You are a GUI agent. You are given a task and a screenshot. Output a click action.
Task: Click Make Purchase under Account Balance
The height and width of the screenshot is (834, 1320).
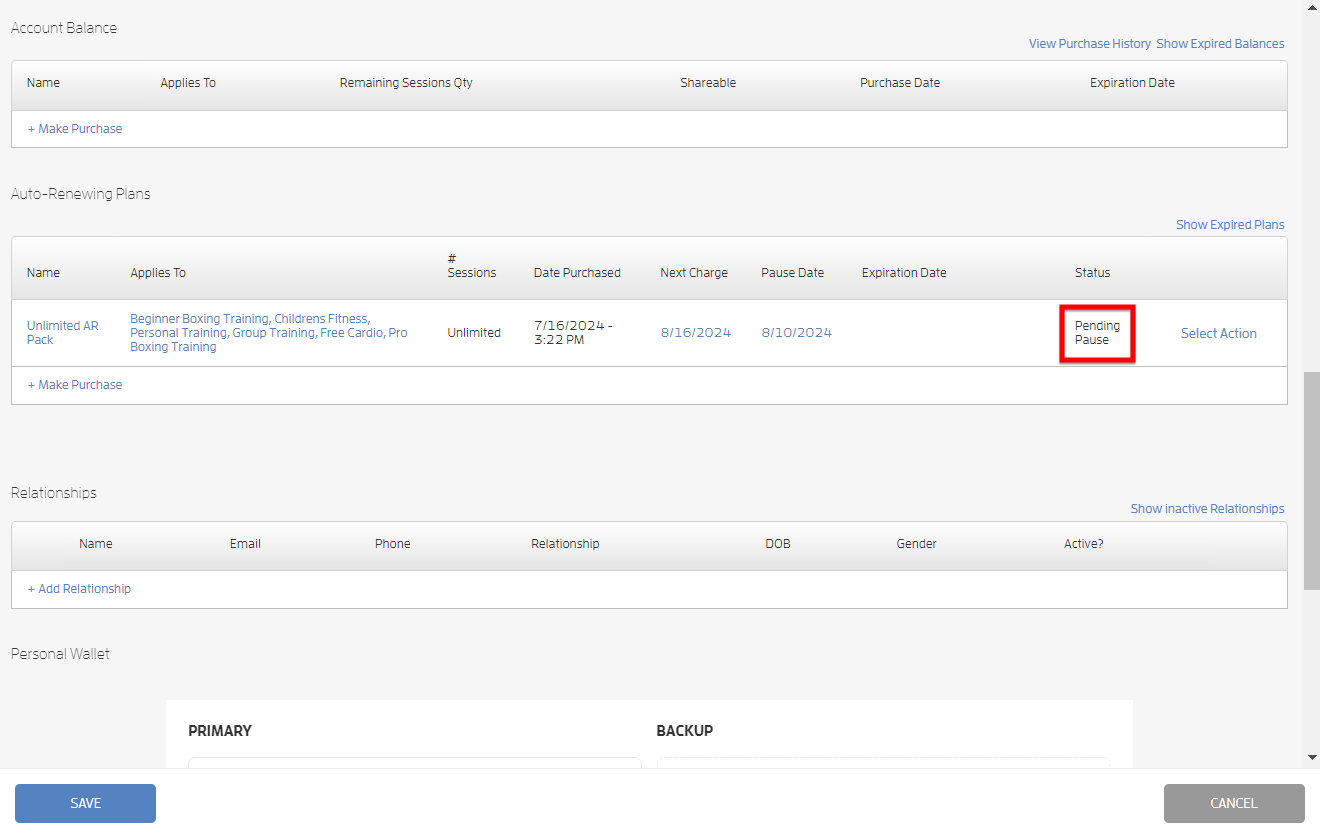75,129
